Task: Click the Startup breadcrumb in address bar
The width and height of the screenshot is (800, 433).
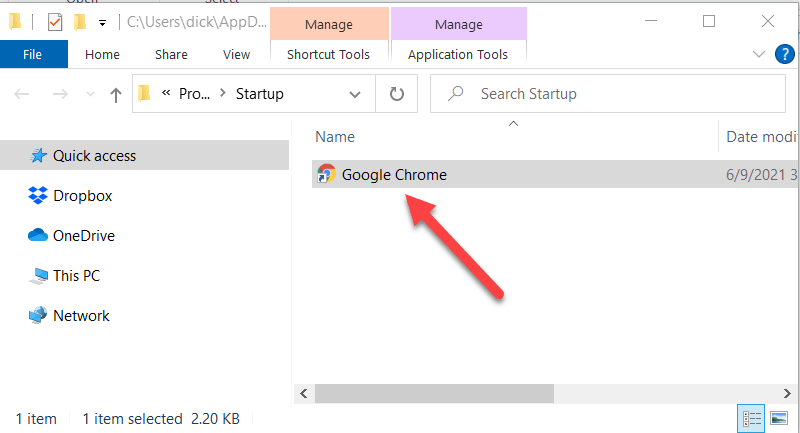Action: [x=259, y=94]
